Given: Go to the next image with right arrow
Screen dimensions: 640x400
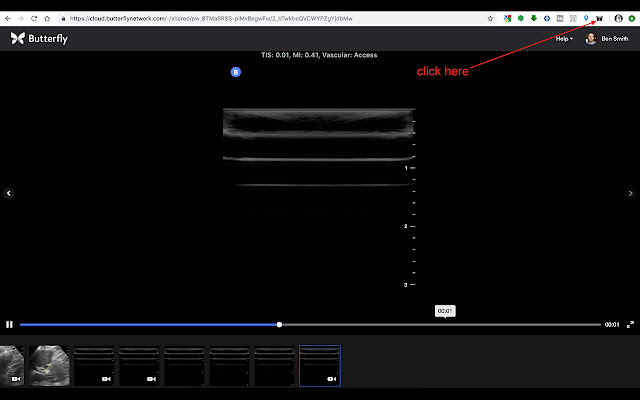Looking at the screenshot, I should [x=631, y=193].
